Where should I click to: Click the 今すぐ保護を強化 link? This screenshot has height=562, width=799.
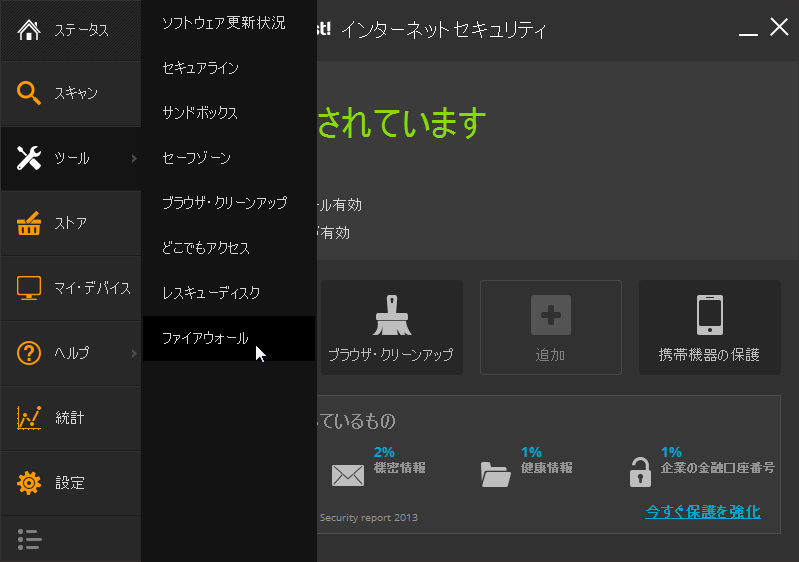click(702, 512)
